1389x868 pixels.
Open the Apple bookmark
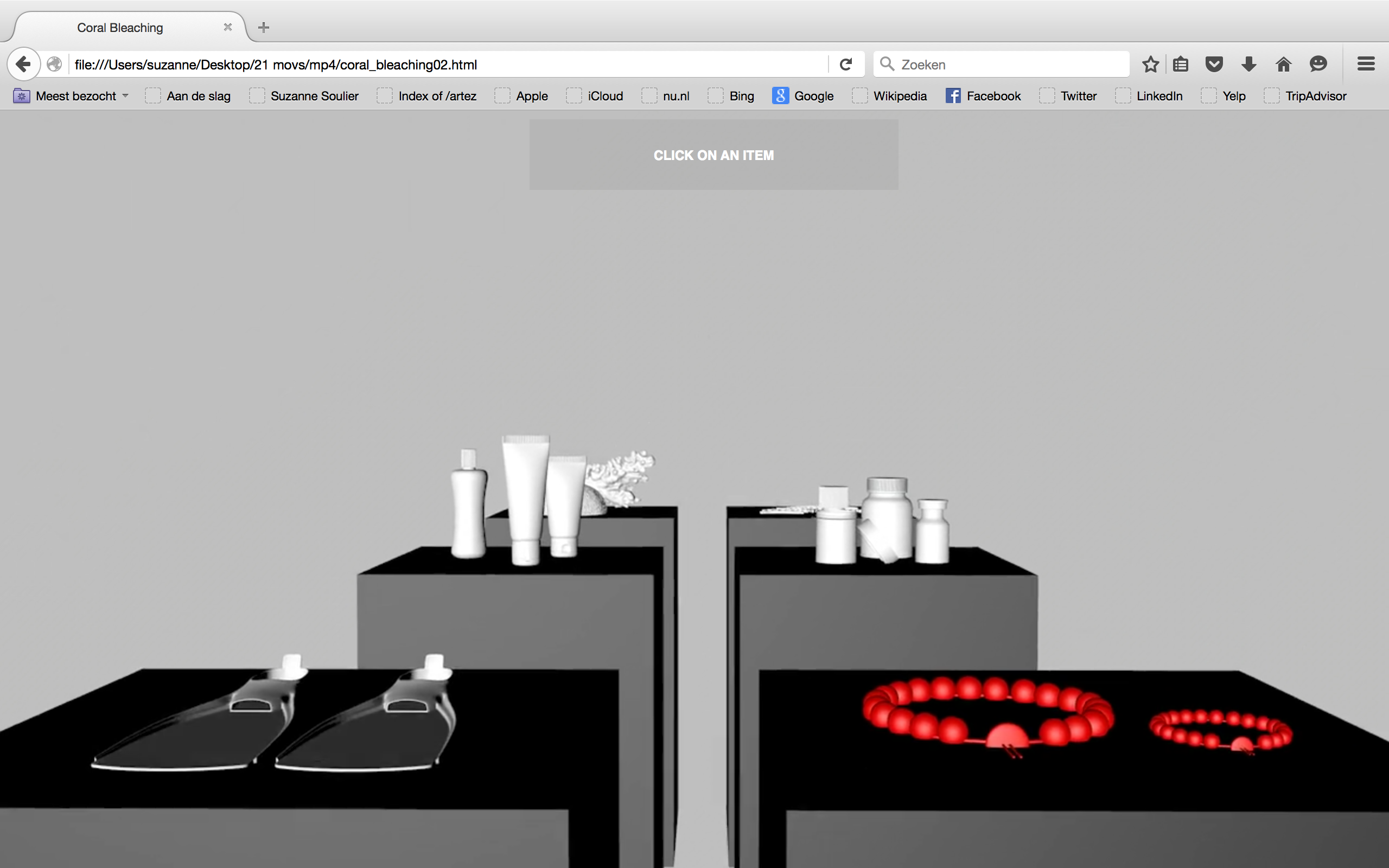point(521,96)
